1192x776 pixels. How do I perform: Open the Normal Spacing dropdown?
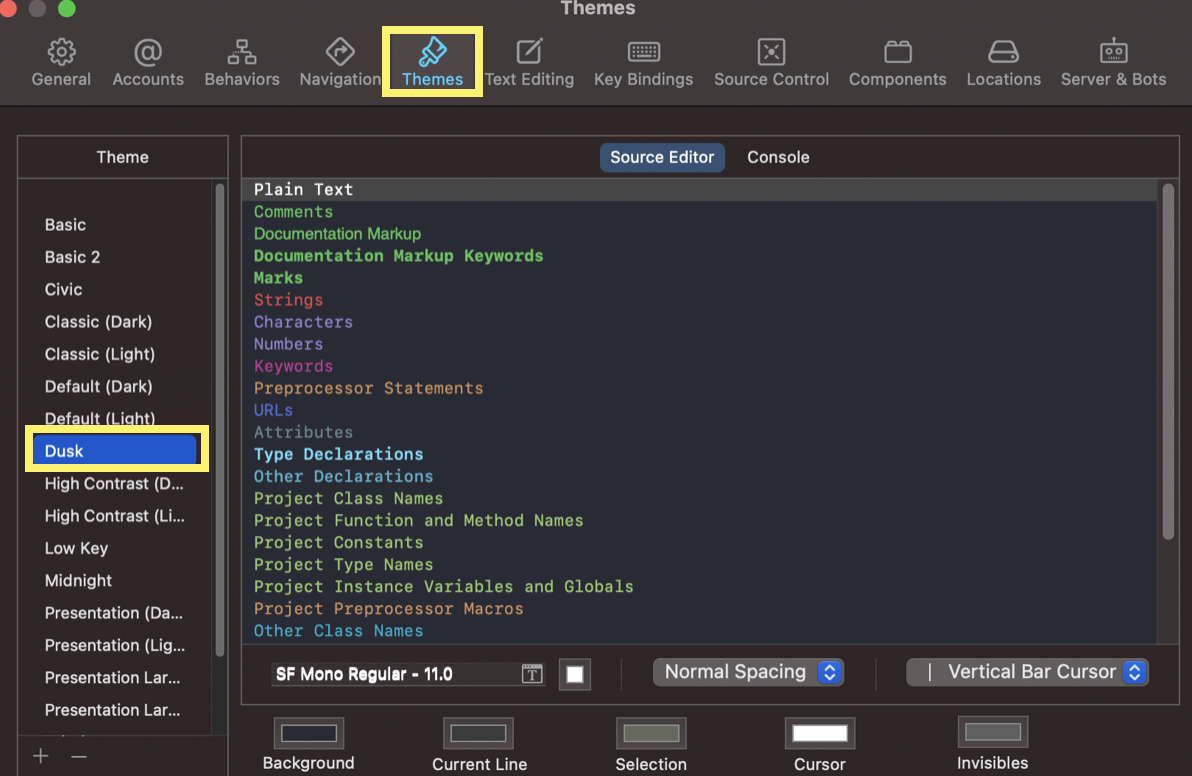(748, 672)
